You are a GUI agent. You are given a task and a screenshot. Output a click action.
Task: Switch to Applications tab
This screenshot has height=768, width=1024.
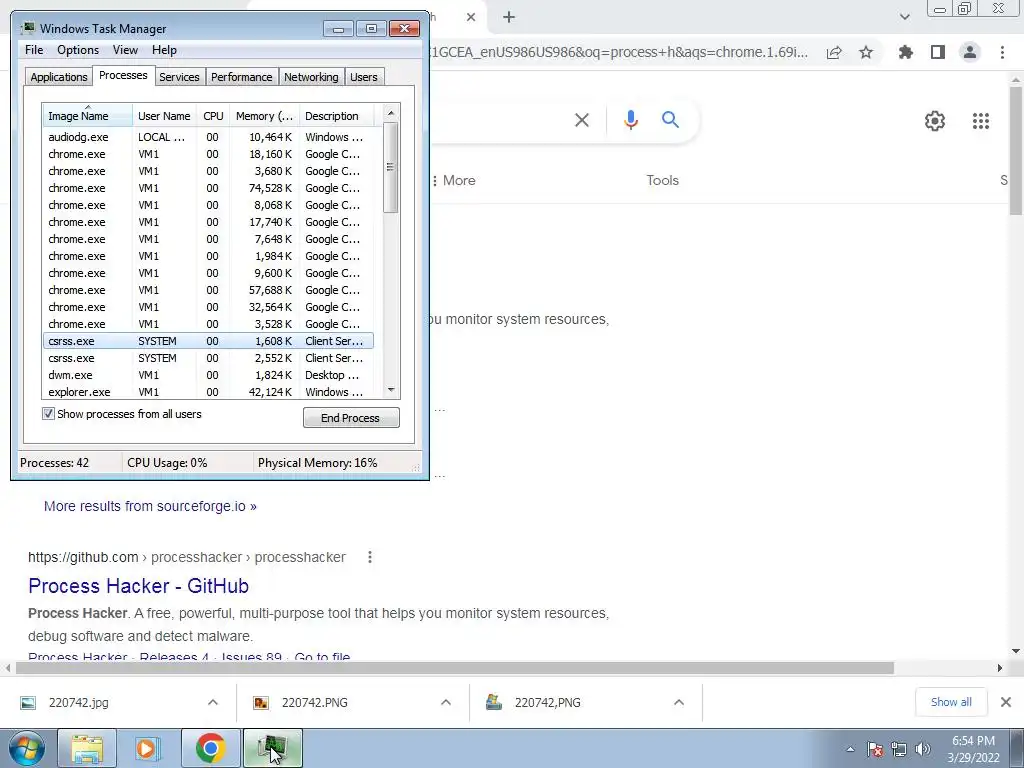(59, 77)
